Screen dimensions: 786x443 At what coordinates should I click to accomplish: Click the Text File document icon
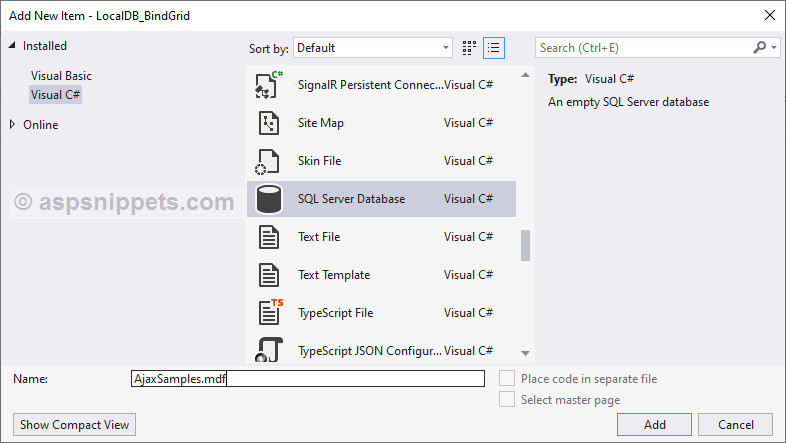(x=269, y=237)
